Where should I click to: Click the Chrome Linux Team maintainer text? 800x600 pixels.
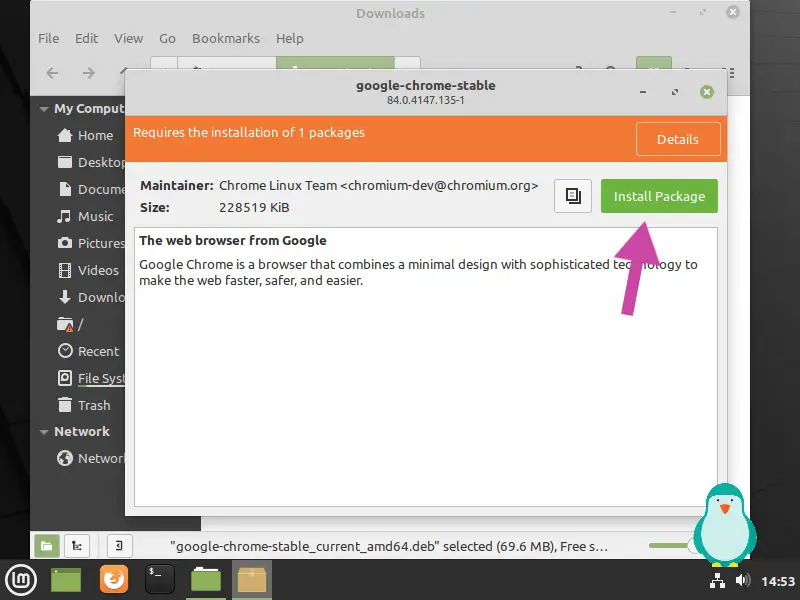[379, 186]
